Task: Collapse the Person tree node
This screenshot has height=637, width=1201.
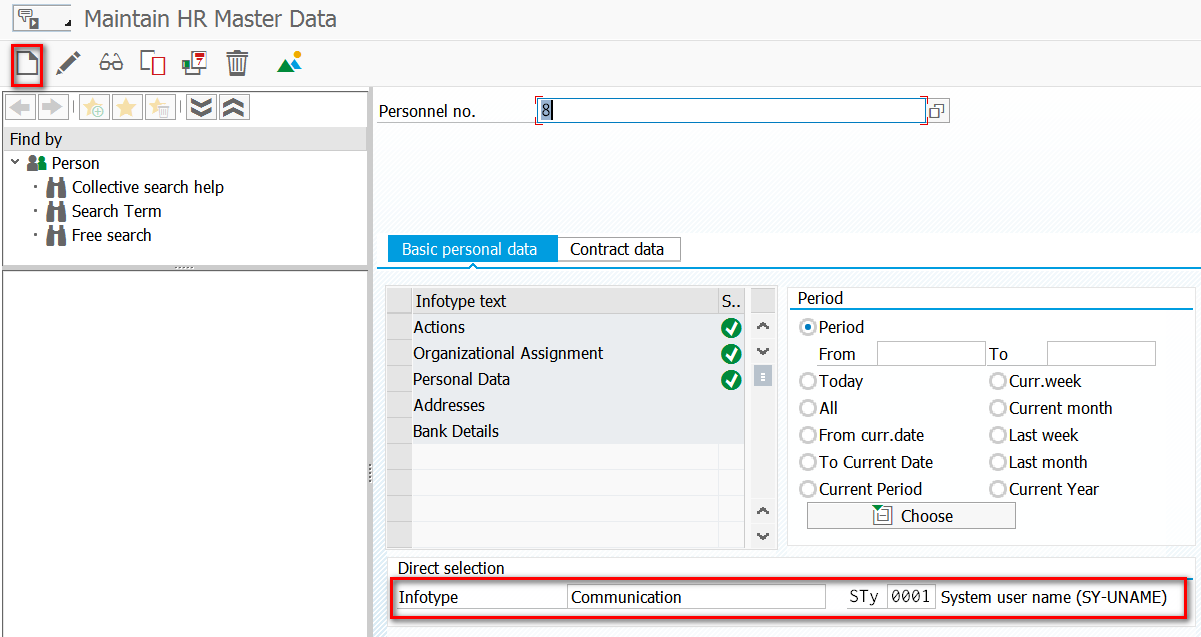Action: [15, 162]
